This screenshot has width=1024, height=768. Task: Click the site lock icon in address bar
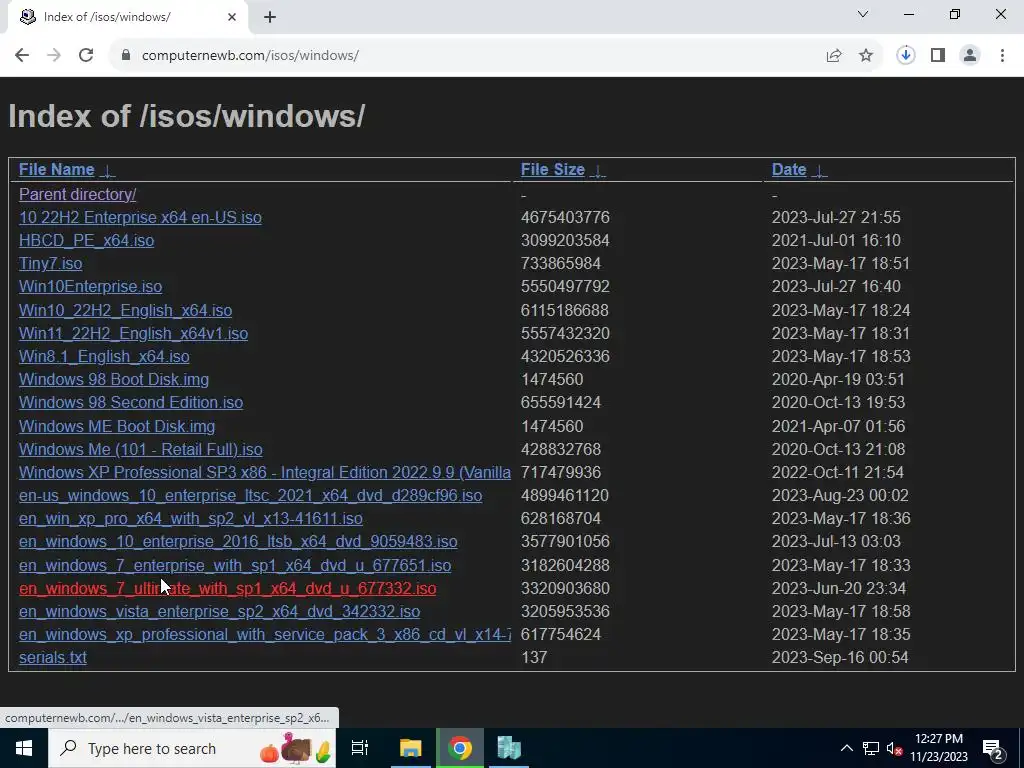point(126,56)
